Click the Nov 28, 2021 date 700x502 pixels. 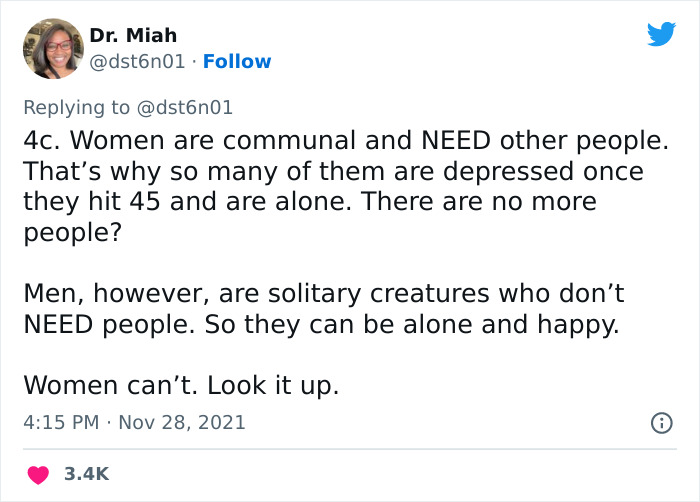point(183,423)
